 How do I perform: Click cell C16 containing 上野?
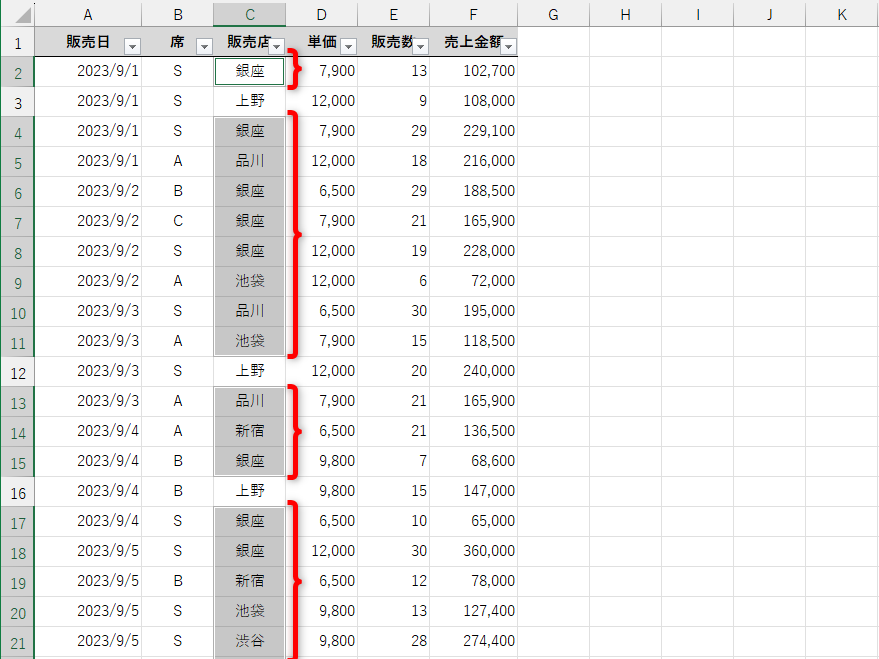point(249,491)
